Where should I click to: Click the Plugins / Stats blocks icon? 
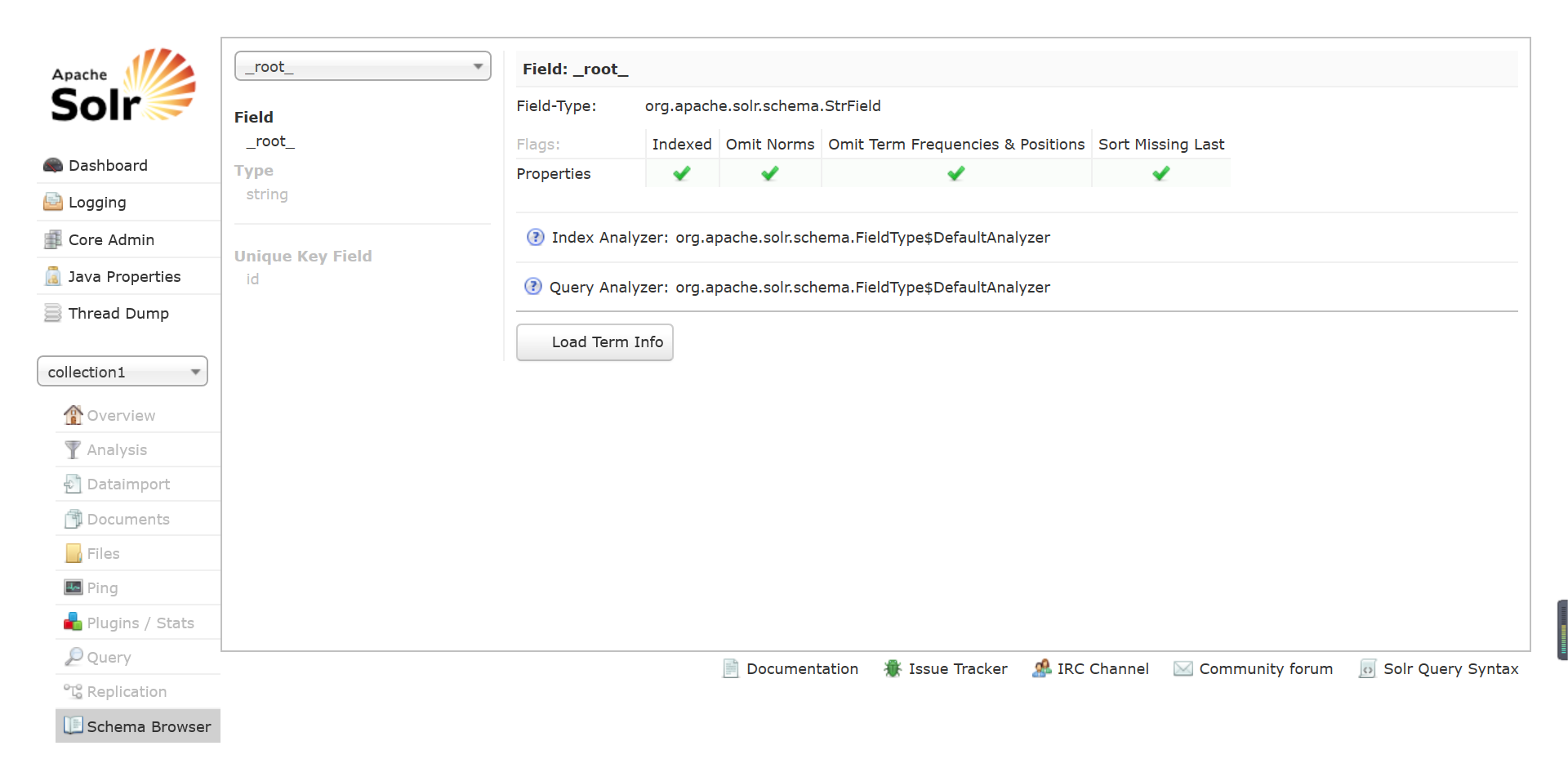coord(73,622)
